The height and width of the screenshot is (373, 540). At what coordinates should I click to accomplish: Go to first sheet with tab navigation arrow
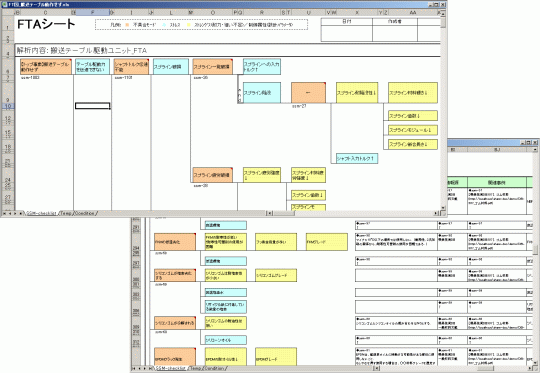pos(4,214)
